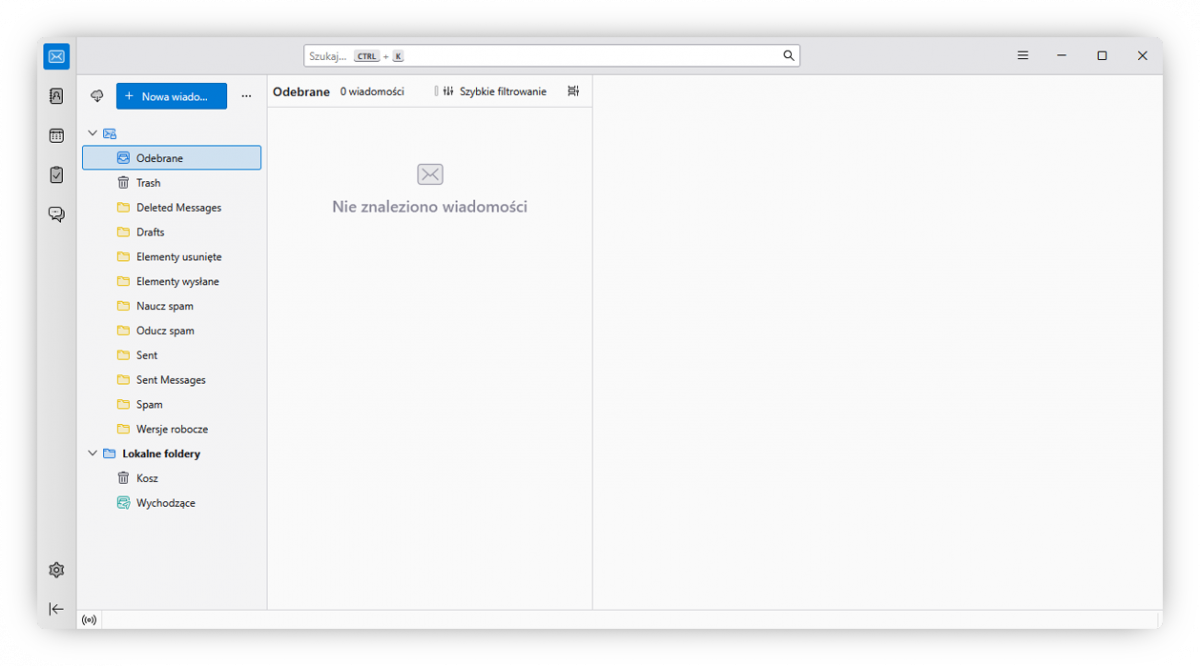Collapse the Lokalne foldery section
The height and width of the screenshot is (666, 1200).
[x=92, y=453]
